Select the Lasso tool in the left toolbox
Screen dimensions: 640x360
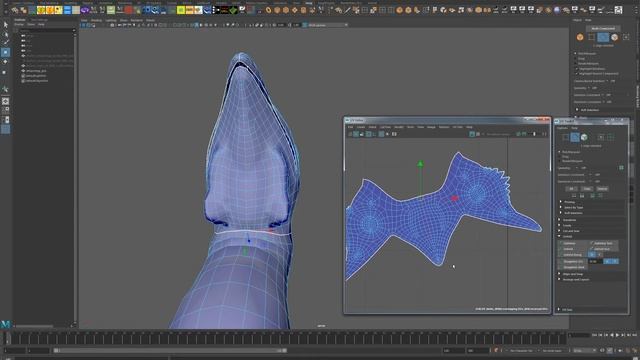pyautogui.click(x=5, y=34)
